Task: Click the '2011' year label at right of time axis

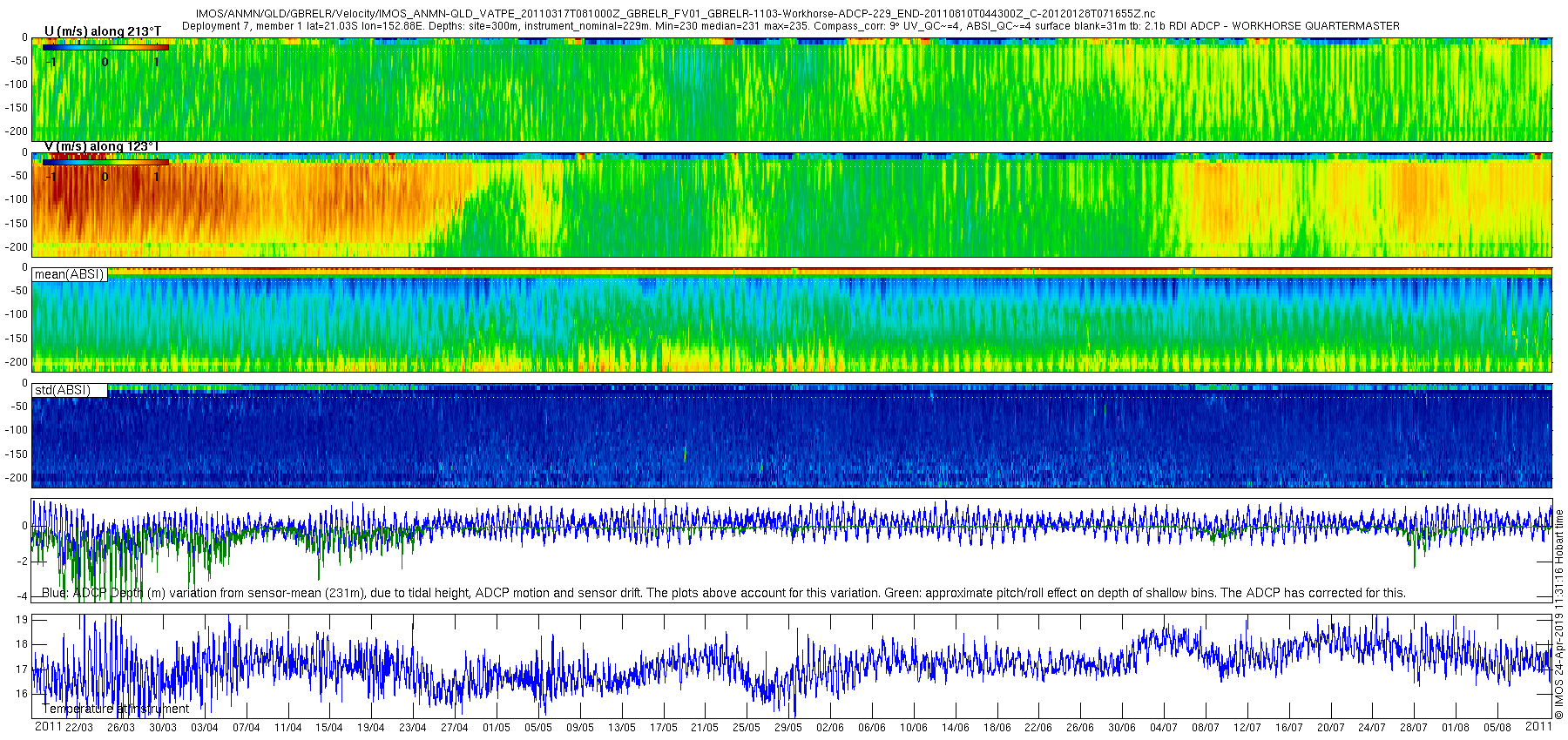Action: pyautogui.click(x=1538, y=726)
